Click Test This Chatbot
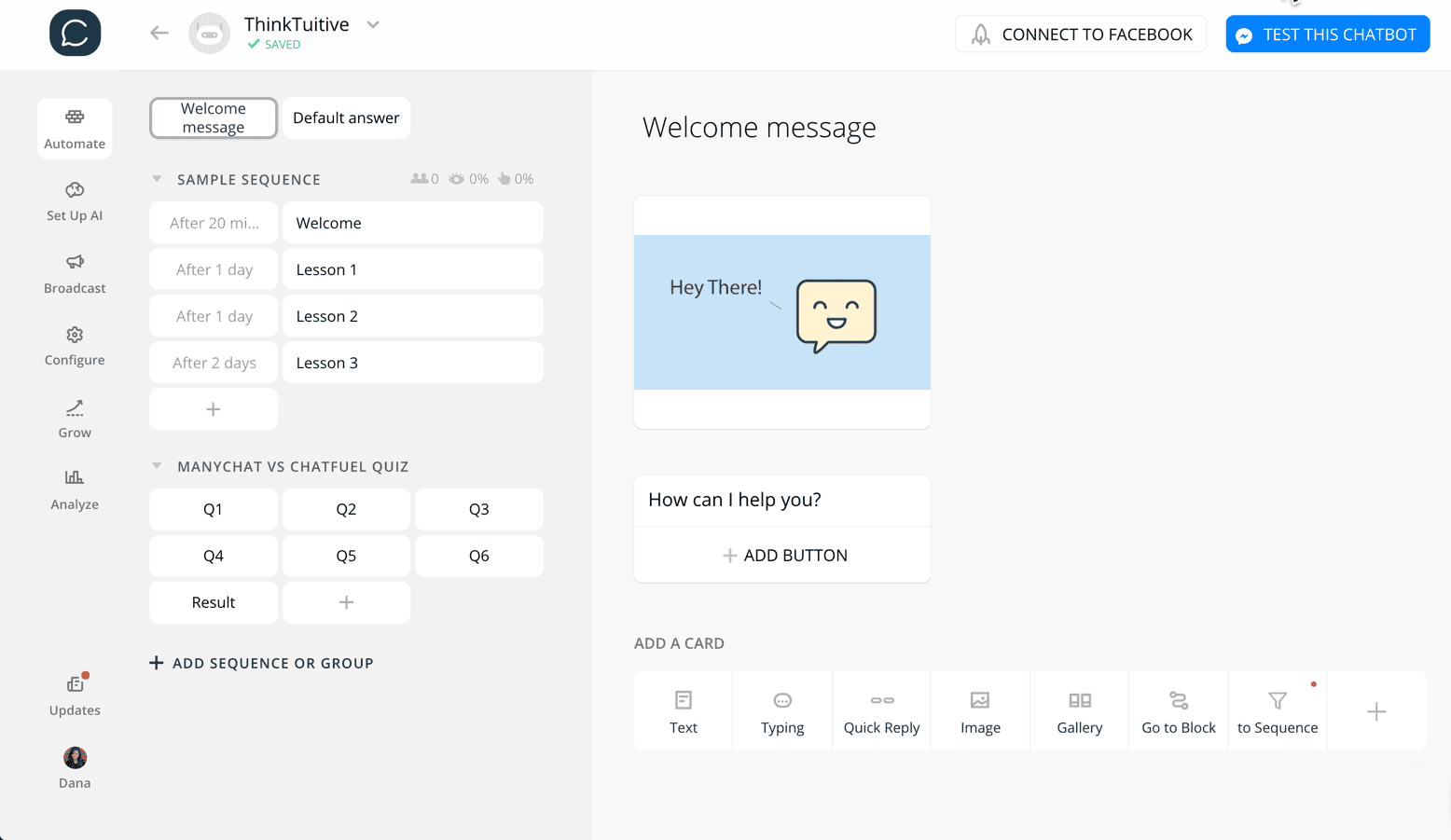The height and width of the screenshot is (840, 1451). [1327, 34]
